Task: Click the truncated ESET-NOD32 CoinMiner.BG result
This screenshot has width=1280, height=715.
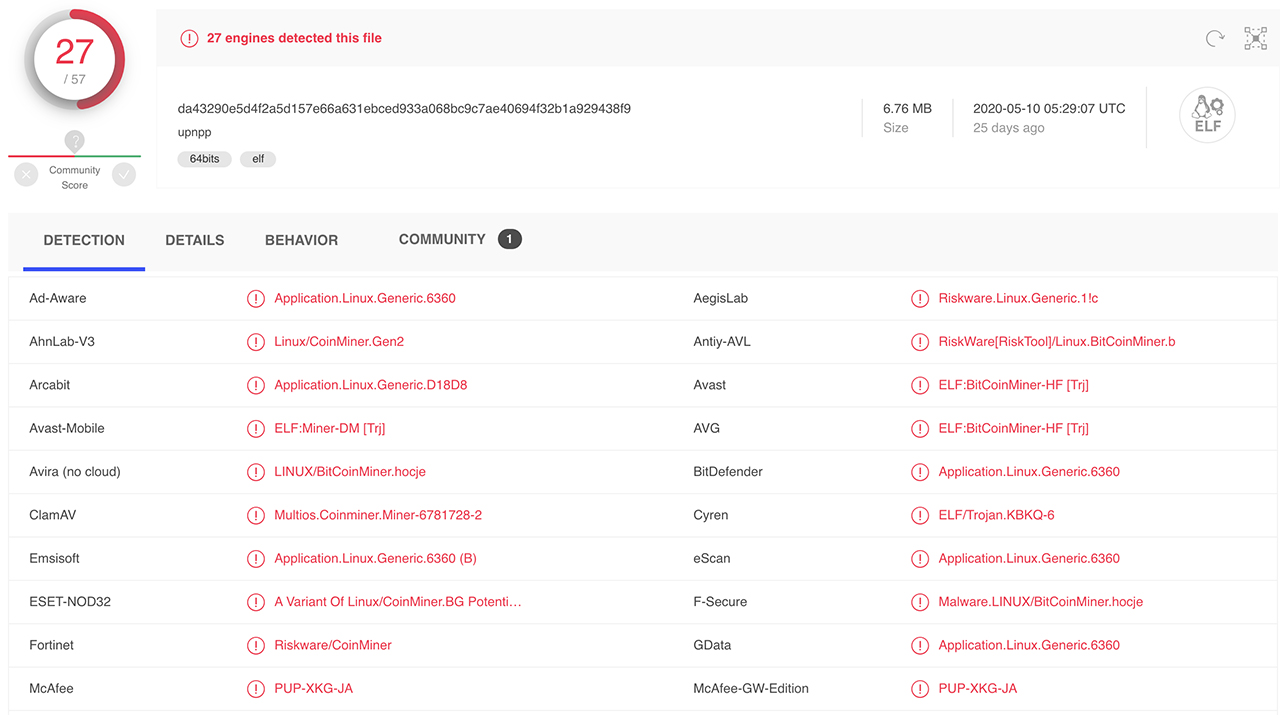Action: pos(398,602)
